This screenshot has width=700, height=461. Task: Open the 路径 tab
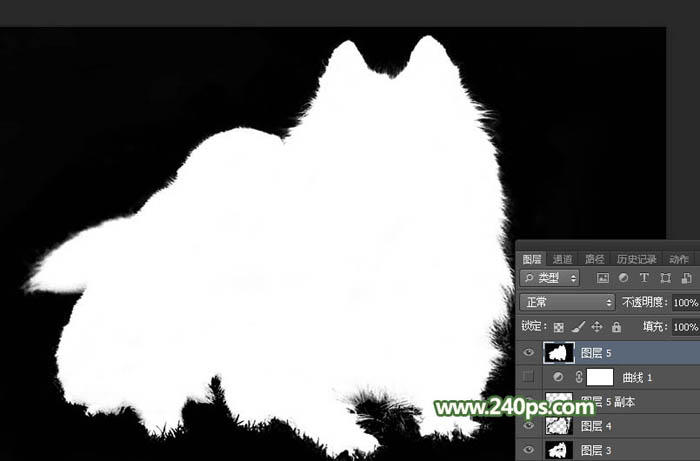594,259
